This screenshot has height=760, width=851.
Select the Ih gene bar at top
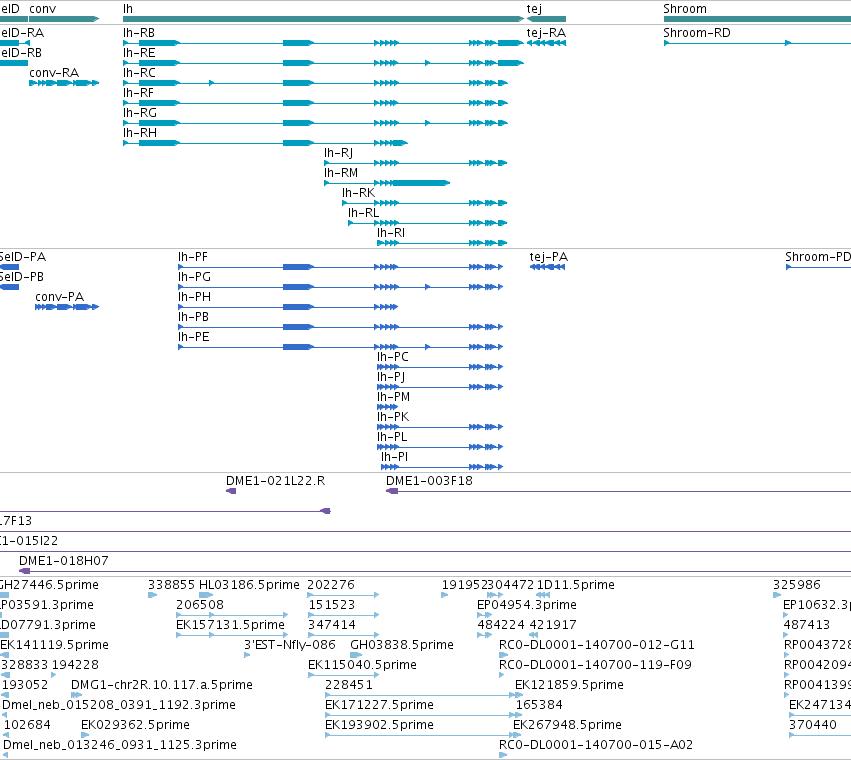[323, 19]
